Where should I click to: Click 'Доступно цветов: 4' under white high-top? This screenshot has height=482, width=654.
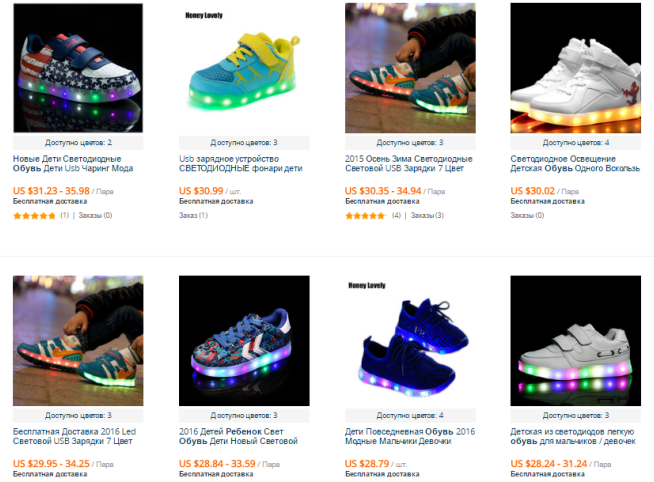(576, 143)
